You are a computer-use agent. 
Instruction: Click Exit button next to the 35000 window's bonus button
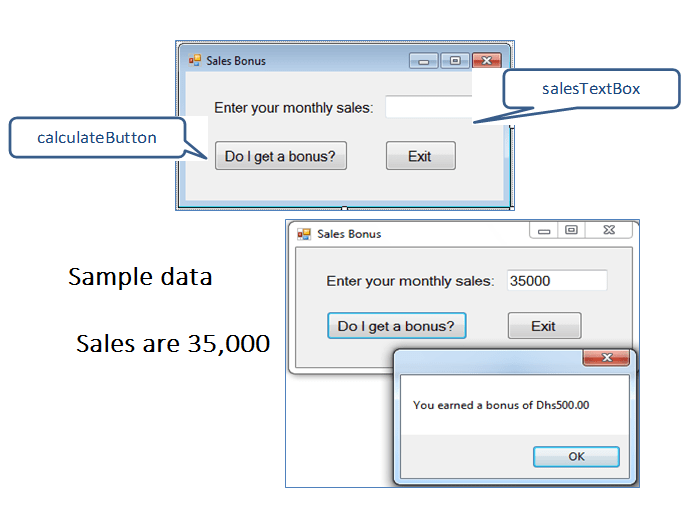(x=543, y=326)
